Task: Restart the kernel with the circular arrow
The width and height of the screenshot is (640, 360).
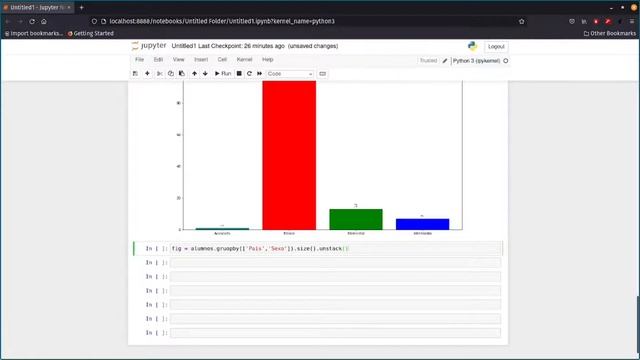Action: pyautogui.click(x=249, y=73)
